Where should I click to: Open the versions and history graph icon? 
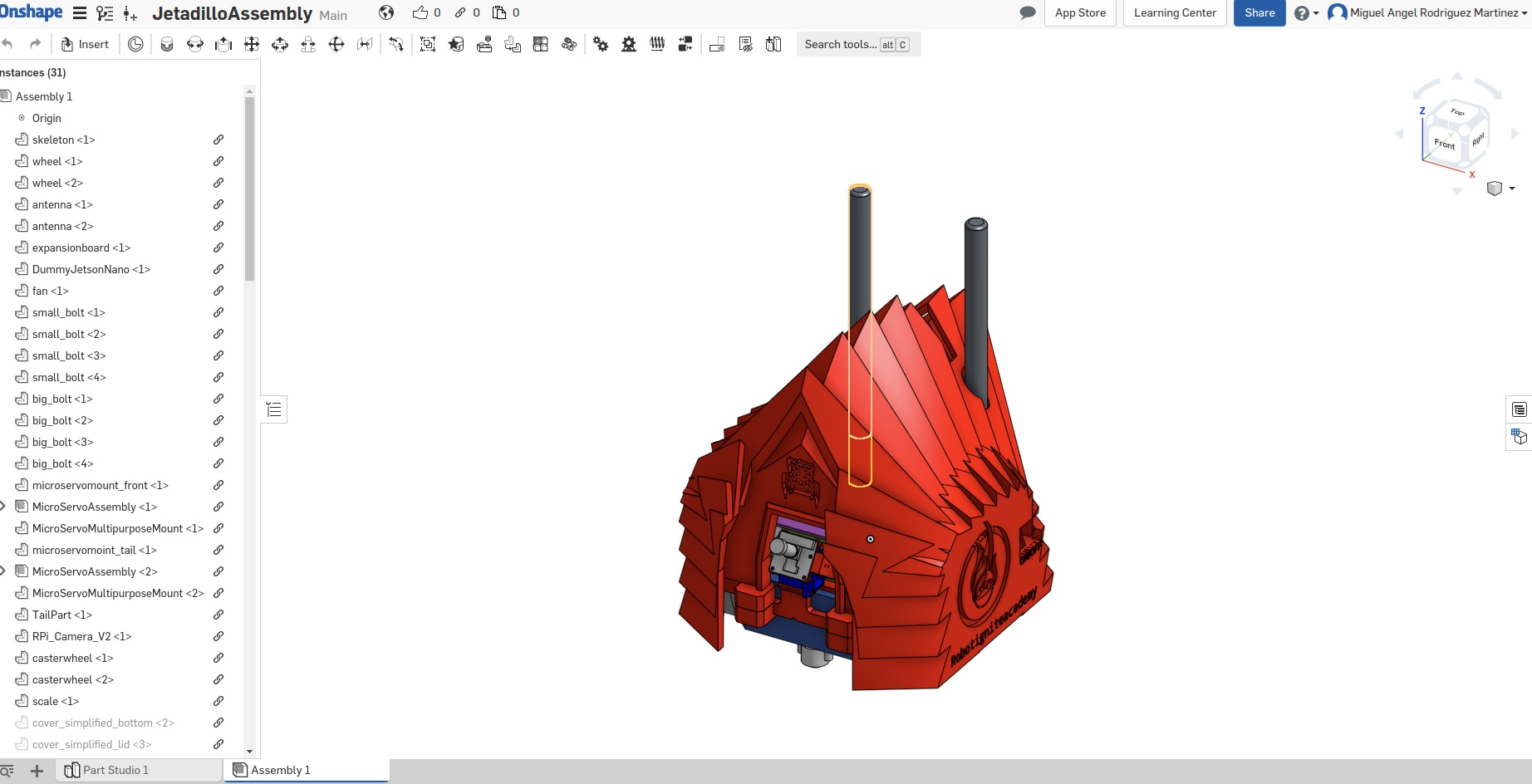tap(105, 13)
